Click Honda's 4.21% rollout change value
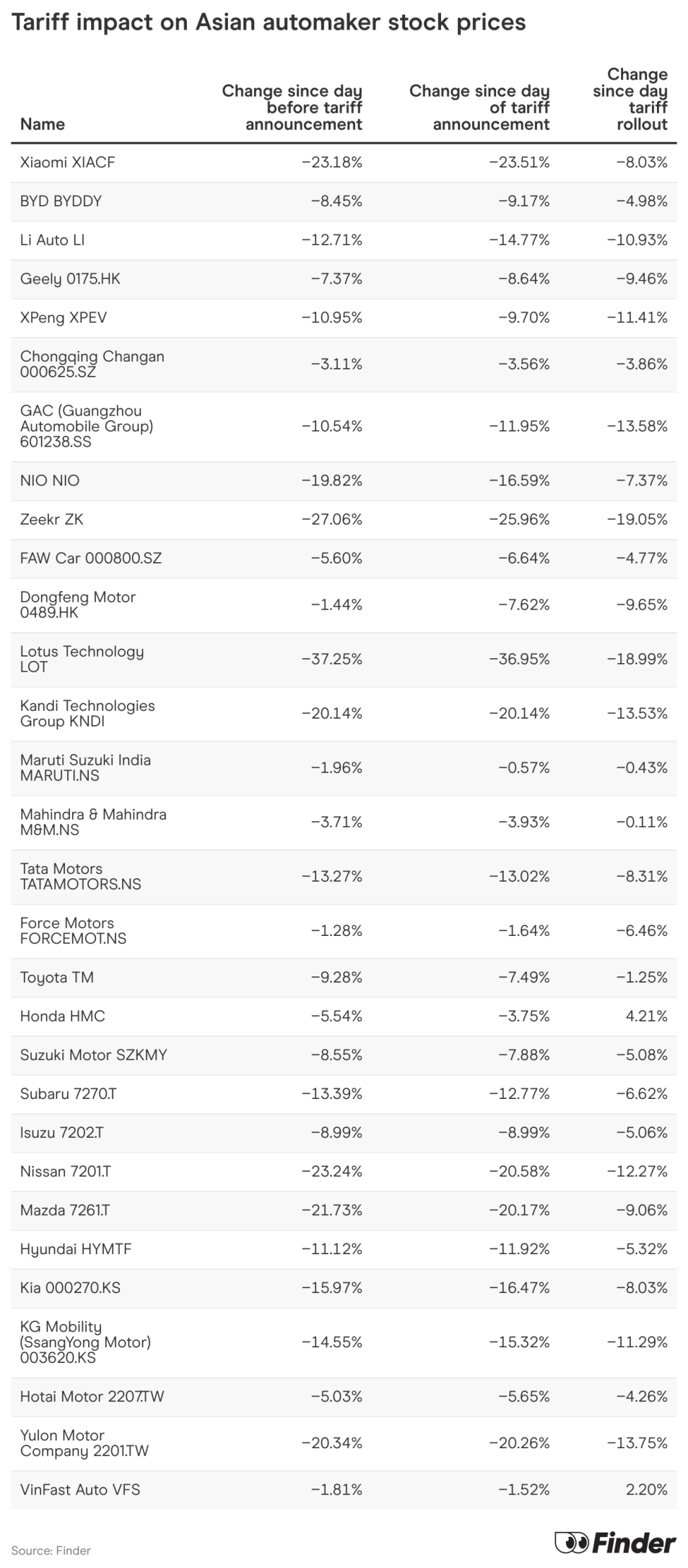 click(x=647, y=1016)
